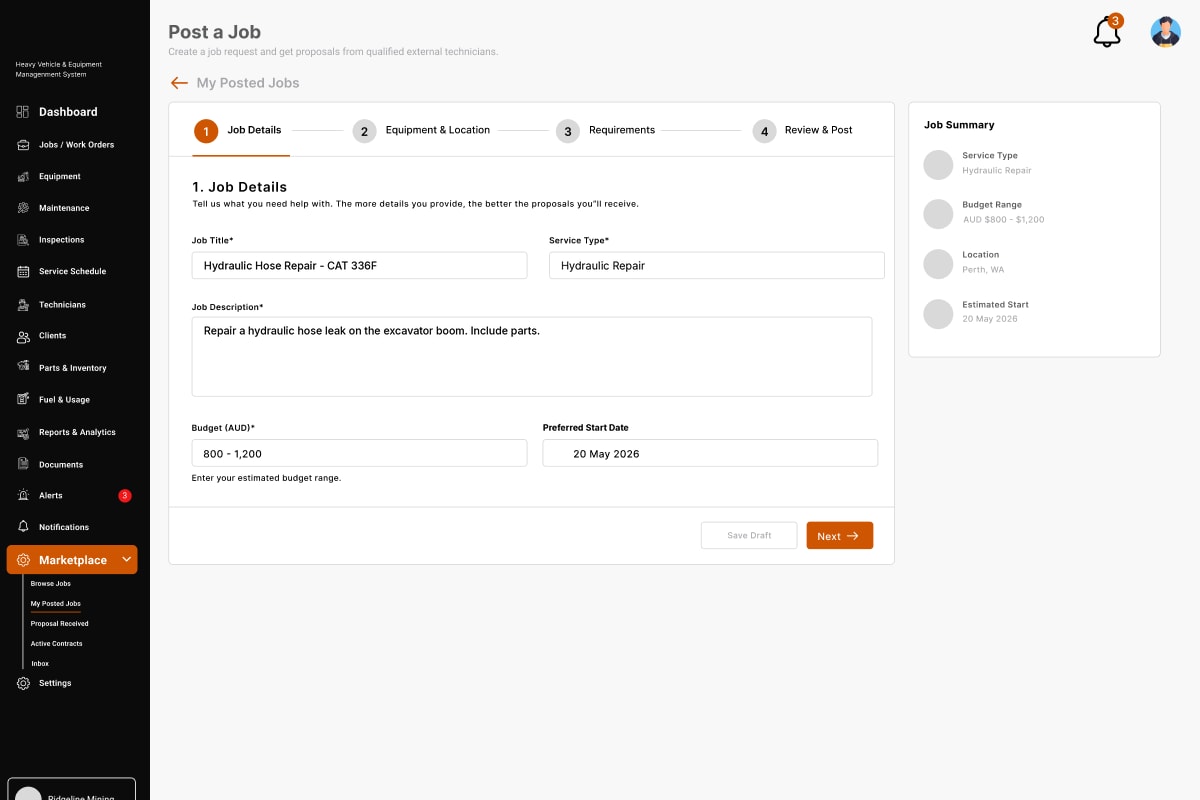Viewport: 1200px width, 800px height.
Task: Click the 'Post a Job' page title
Action: pyautogui.click(x=214, y=32)
